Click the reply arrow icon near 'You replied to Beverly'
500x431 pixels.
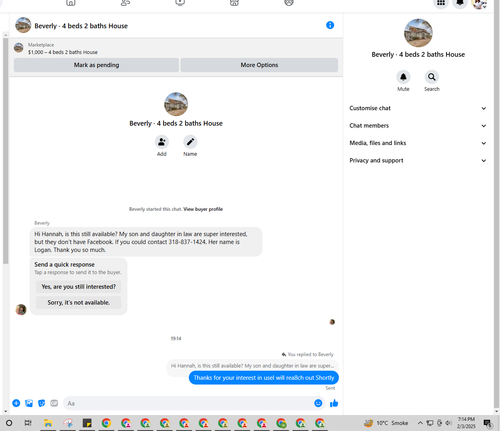(284, 354)
